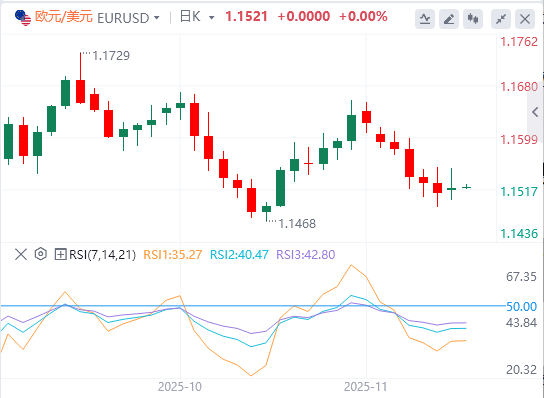Viewport: 544px width, 398px height.
Task: Remove the RSI indicator panel
Action: click(21, 254)
